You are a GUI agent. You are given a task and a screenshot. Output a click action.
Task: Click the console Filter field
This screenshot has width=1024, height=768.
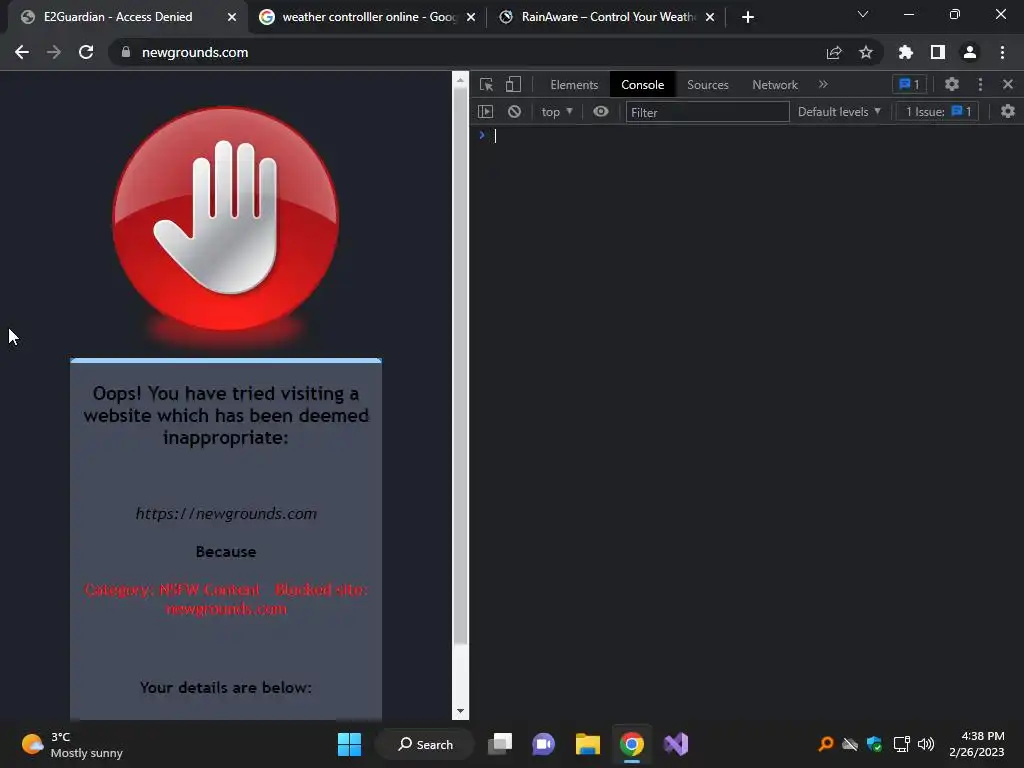pyautogui.click(x=707, y=112)
